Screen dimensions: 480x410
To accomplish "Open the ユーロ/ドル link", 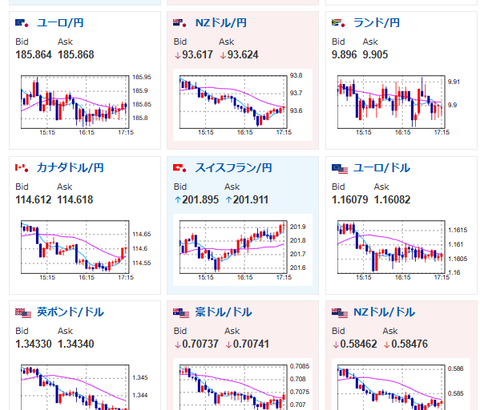I will point(381,168).
